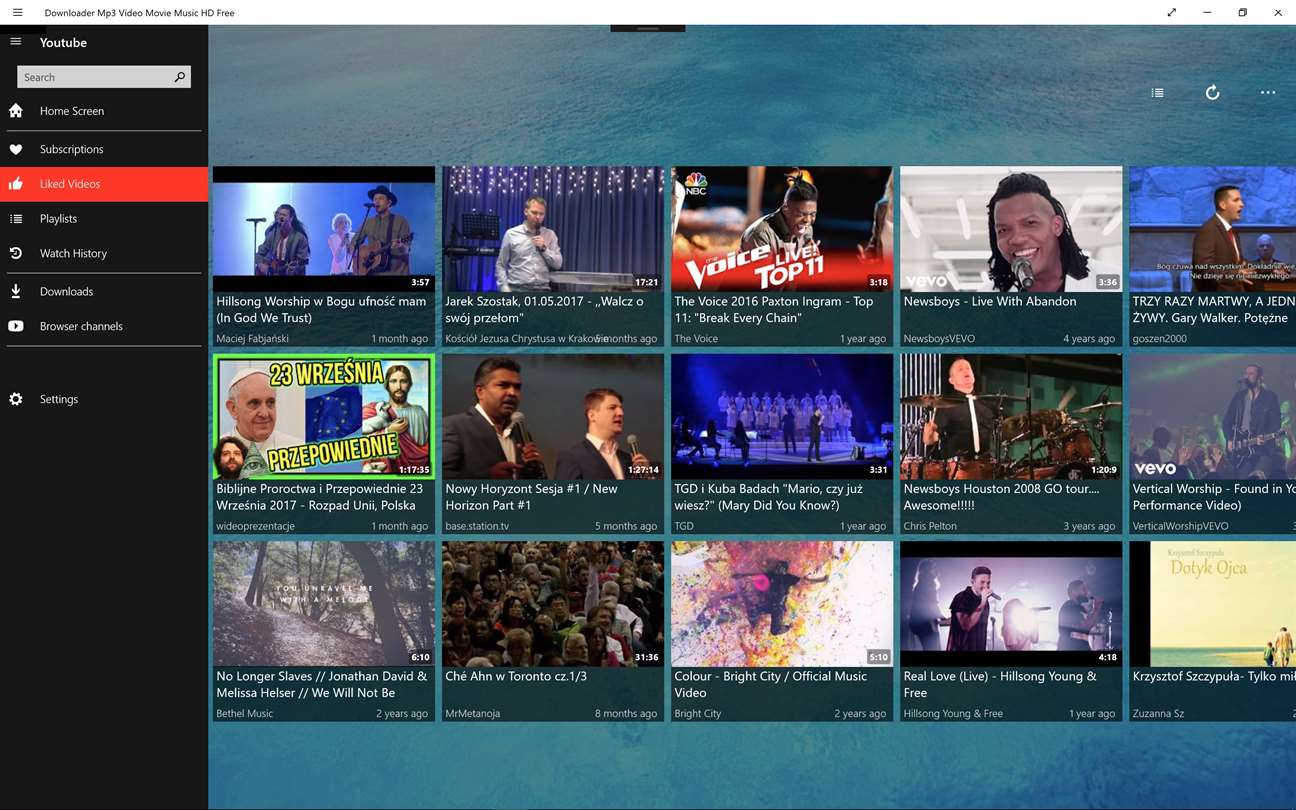Screen dimensions: 1296x810
Task: Play Colour Bright City video thumbnail
Action: click(782, 604)
